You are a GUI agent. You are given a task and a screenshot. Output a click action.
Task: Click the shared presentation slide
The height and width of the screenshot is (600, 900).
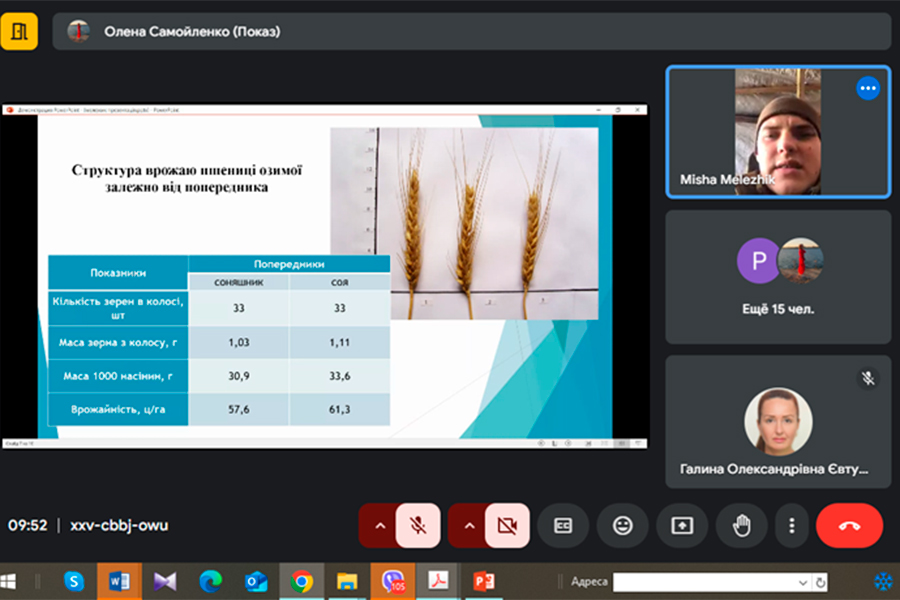click(325, 277)
